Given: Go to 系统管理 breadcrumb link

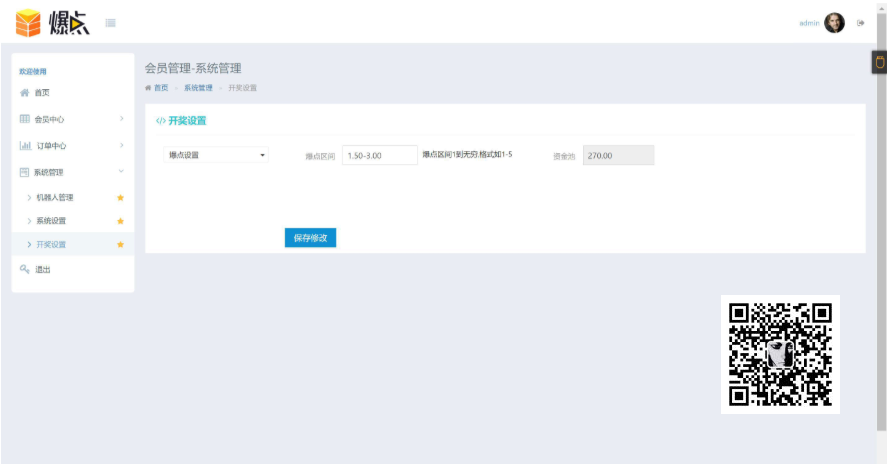Looking at the screenshot, I should pos(198,88).
